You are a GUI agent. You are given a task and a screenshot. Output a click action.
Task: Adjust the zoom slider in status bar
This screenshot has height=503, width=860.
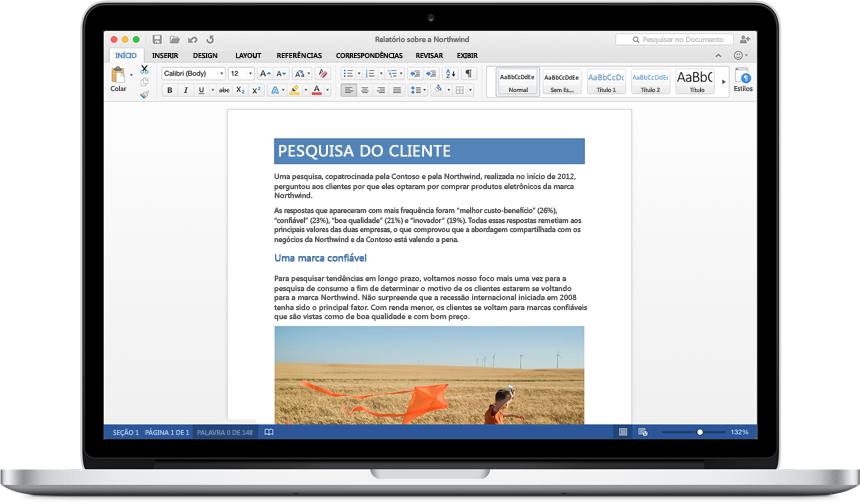point(699,432)
